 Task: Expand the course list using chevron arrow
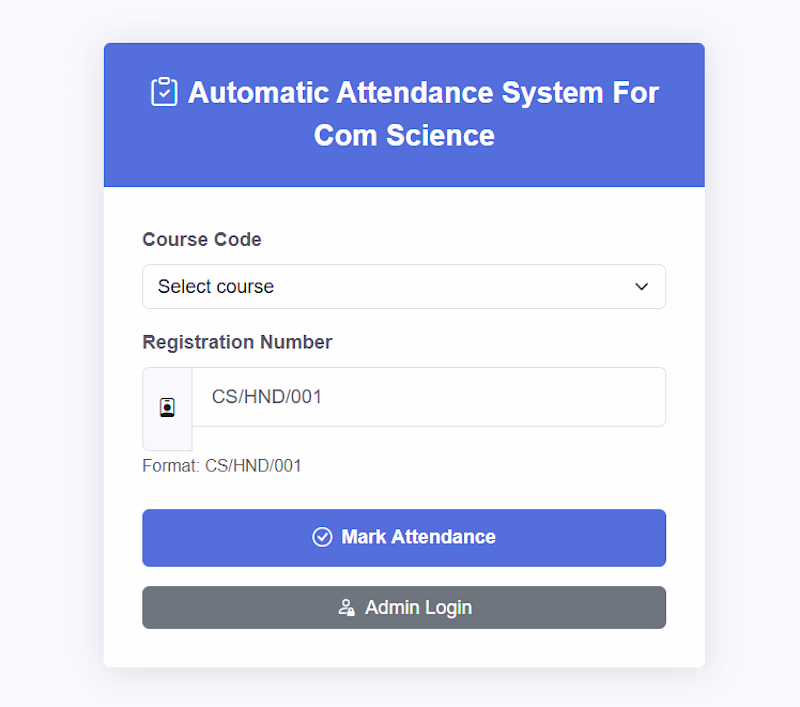[642, 287]
